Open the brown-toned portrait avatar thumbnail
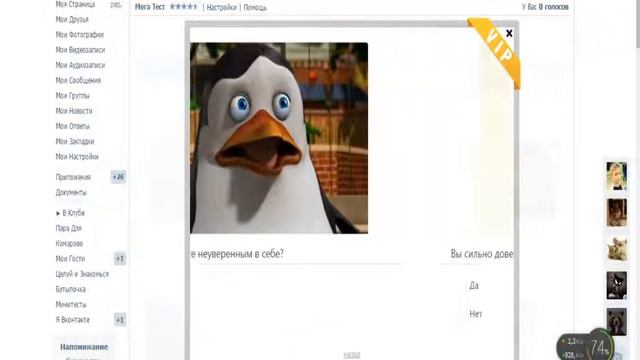Image resolution: width=640 pixels, height=360 pixels. (x=616, y=212)
